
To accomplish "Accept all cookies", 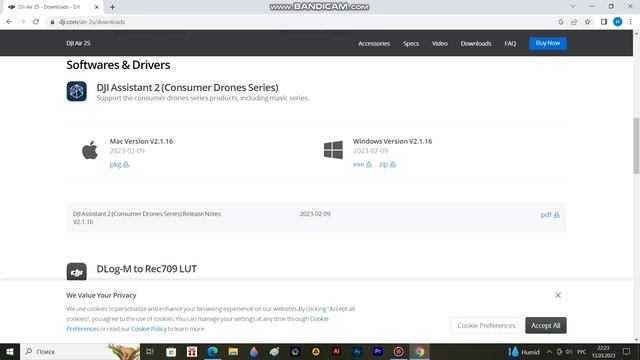I will pos(546,325).
